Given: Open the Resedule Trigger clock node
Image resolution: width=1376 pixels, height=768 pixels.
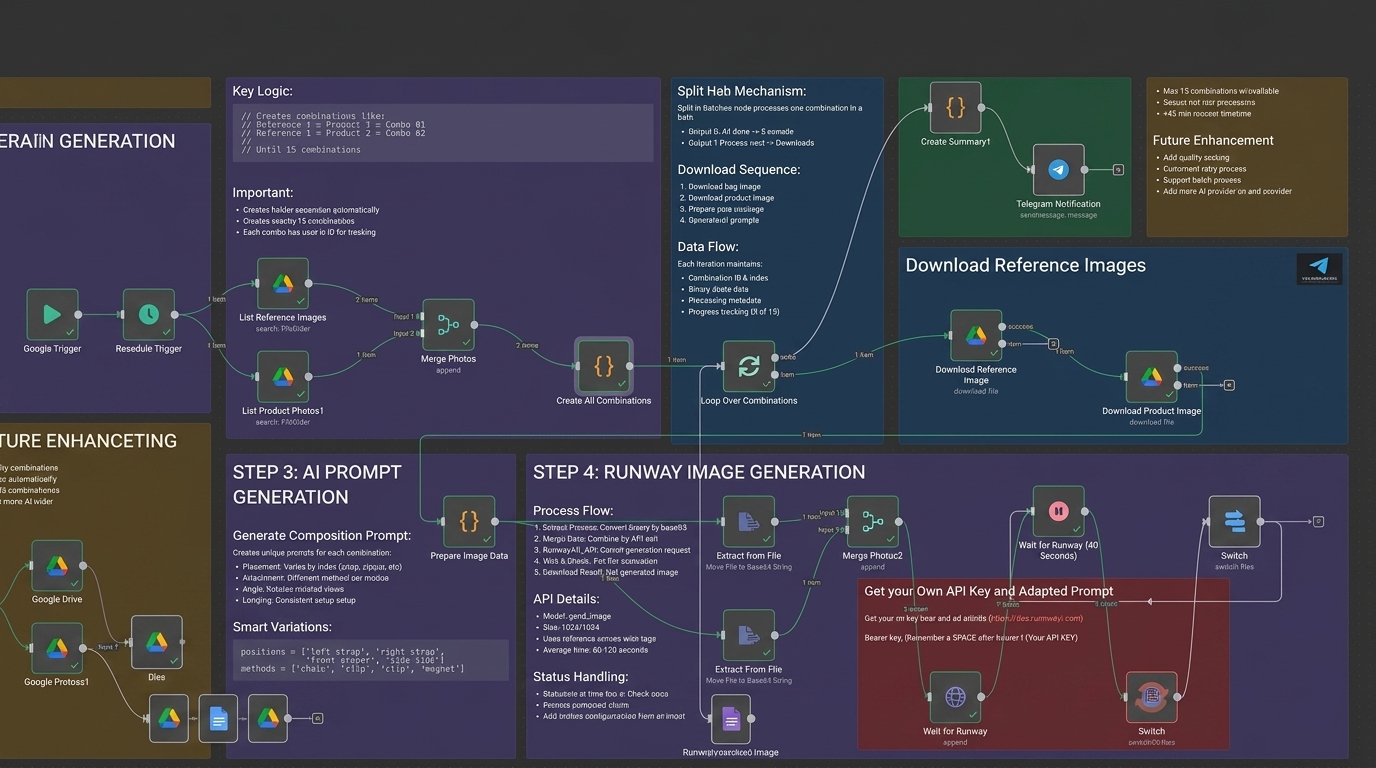Looking at the screenshot, I should 148,315.
